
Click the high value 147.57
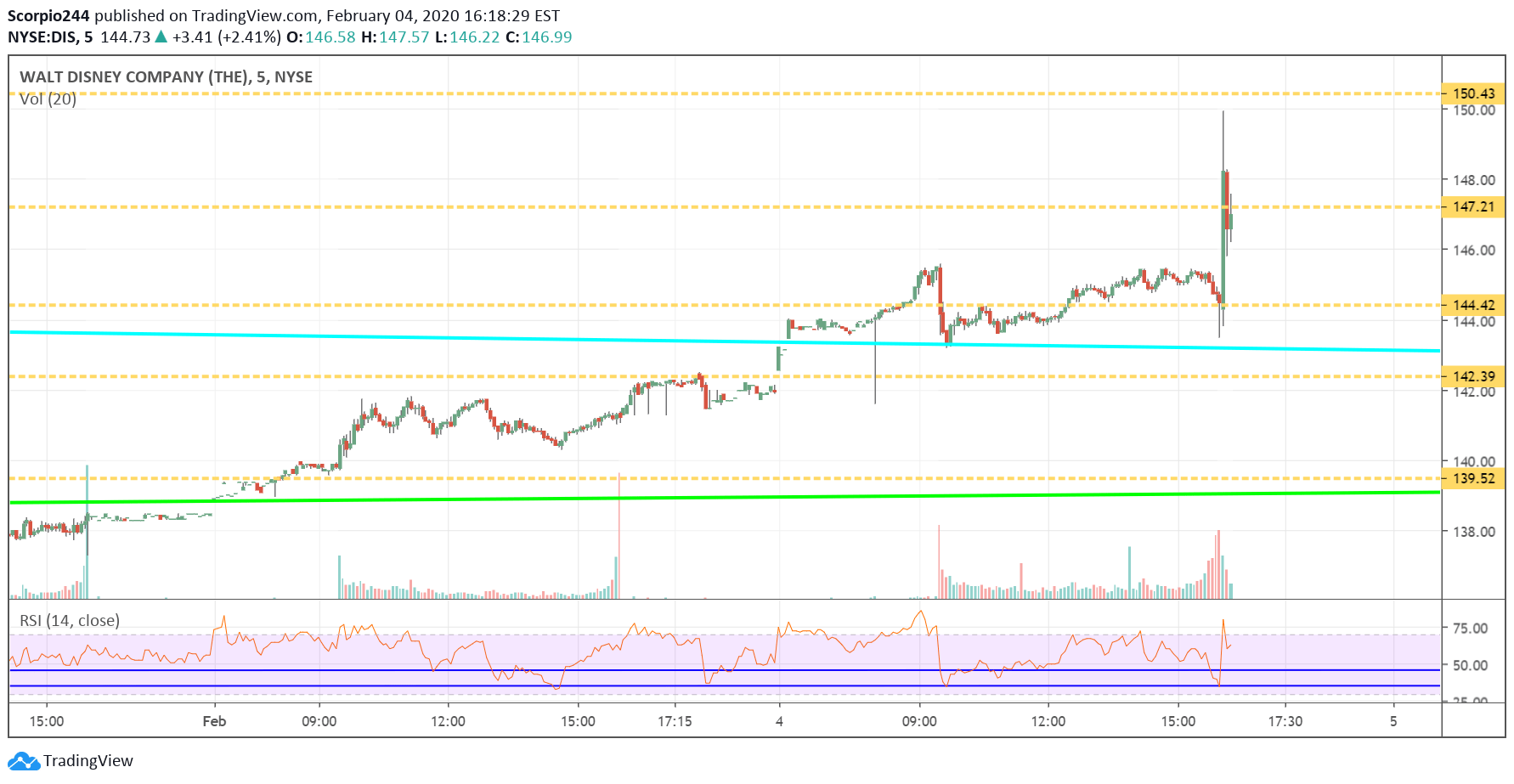pos(404,37)
